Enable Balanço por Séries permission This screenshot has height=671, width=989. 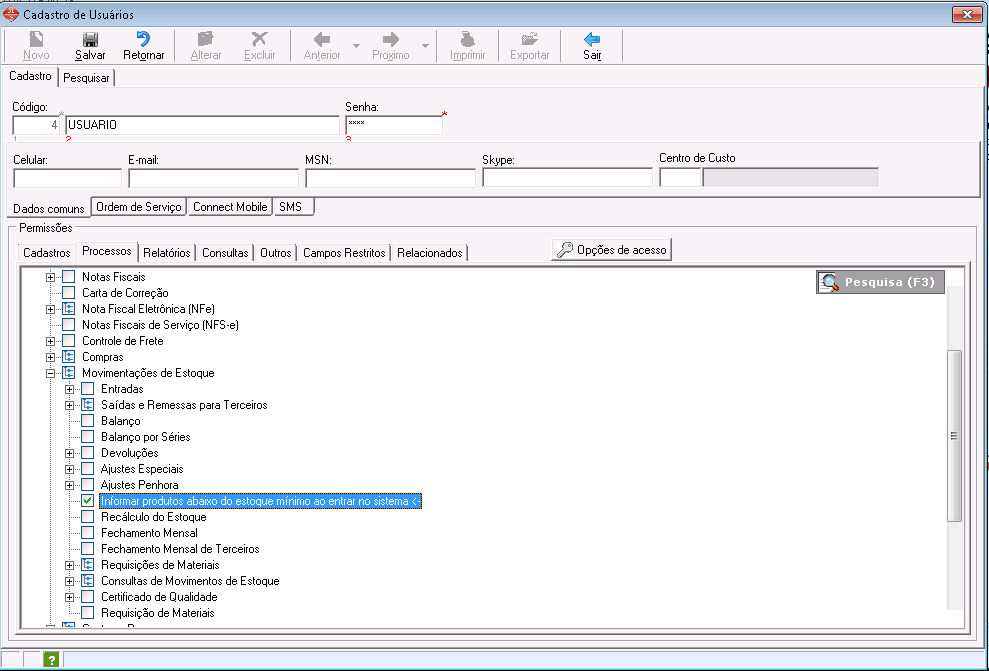click(x=88, y=437)
